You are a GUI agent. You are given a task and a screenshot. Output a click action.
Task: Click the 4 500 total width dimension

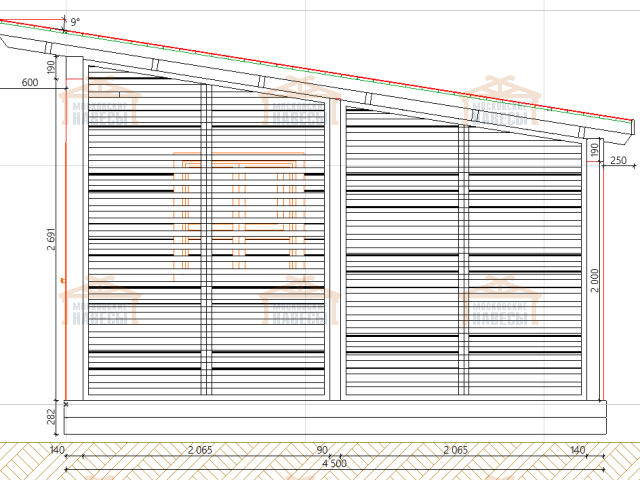[x=334, y=463]
